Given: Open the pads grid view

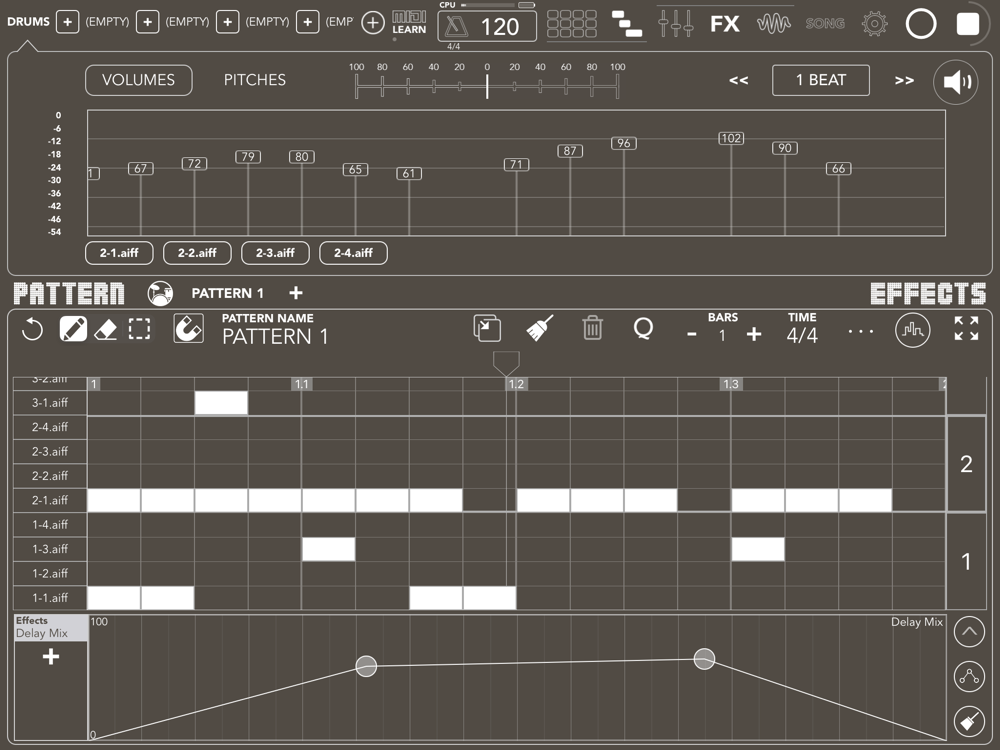Looking at the screenshot, I should pyautogui.click(x=572, y=24).
